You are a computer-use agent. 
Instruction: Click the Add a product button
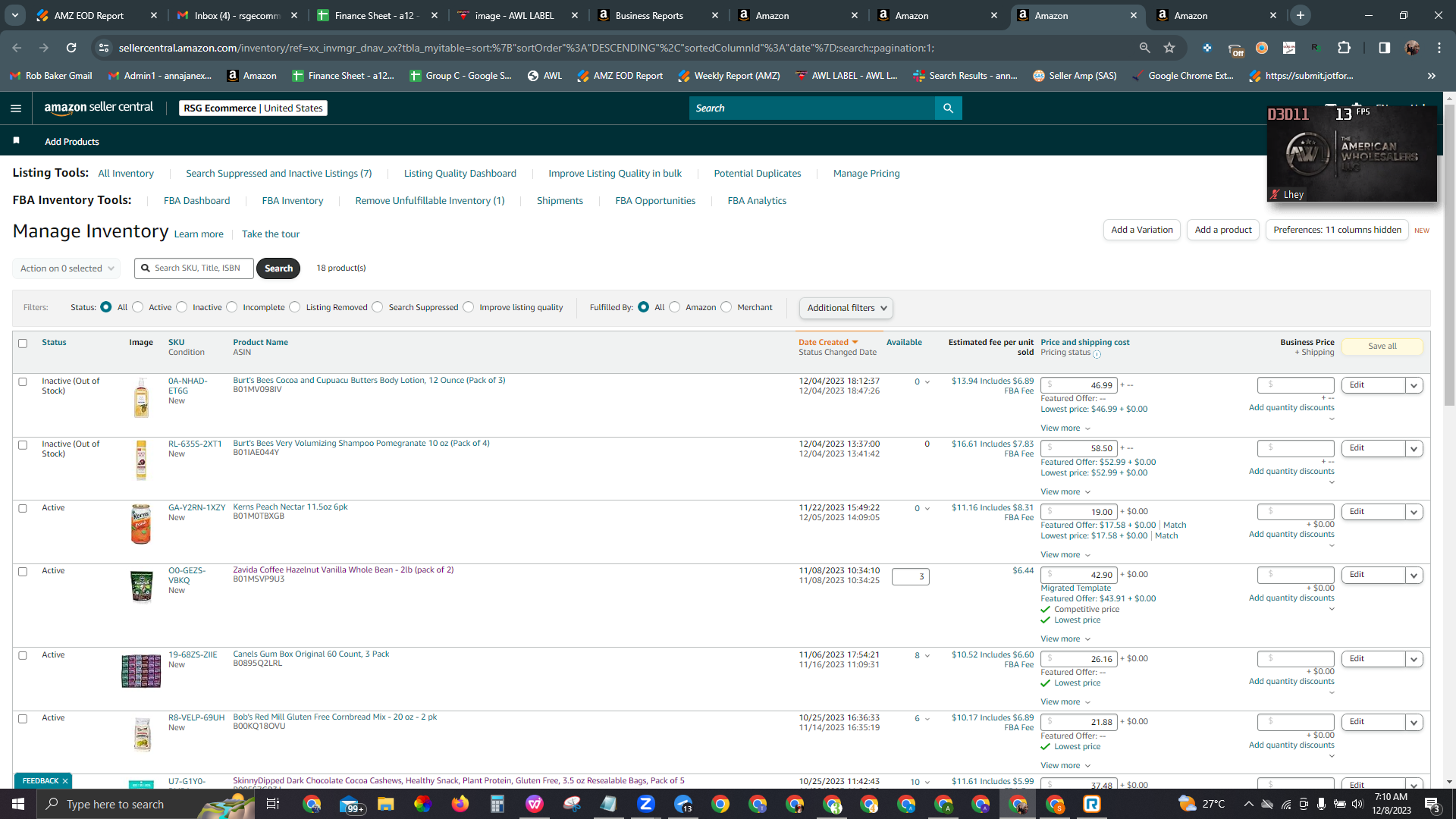click(1223, 230)
